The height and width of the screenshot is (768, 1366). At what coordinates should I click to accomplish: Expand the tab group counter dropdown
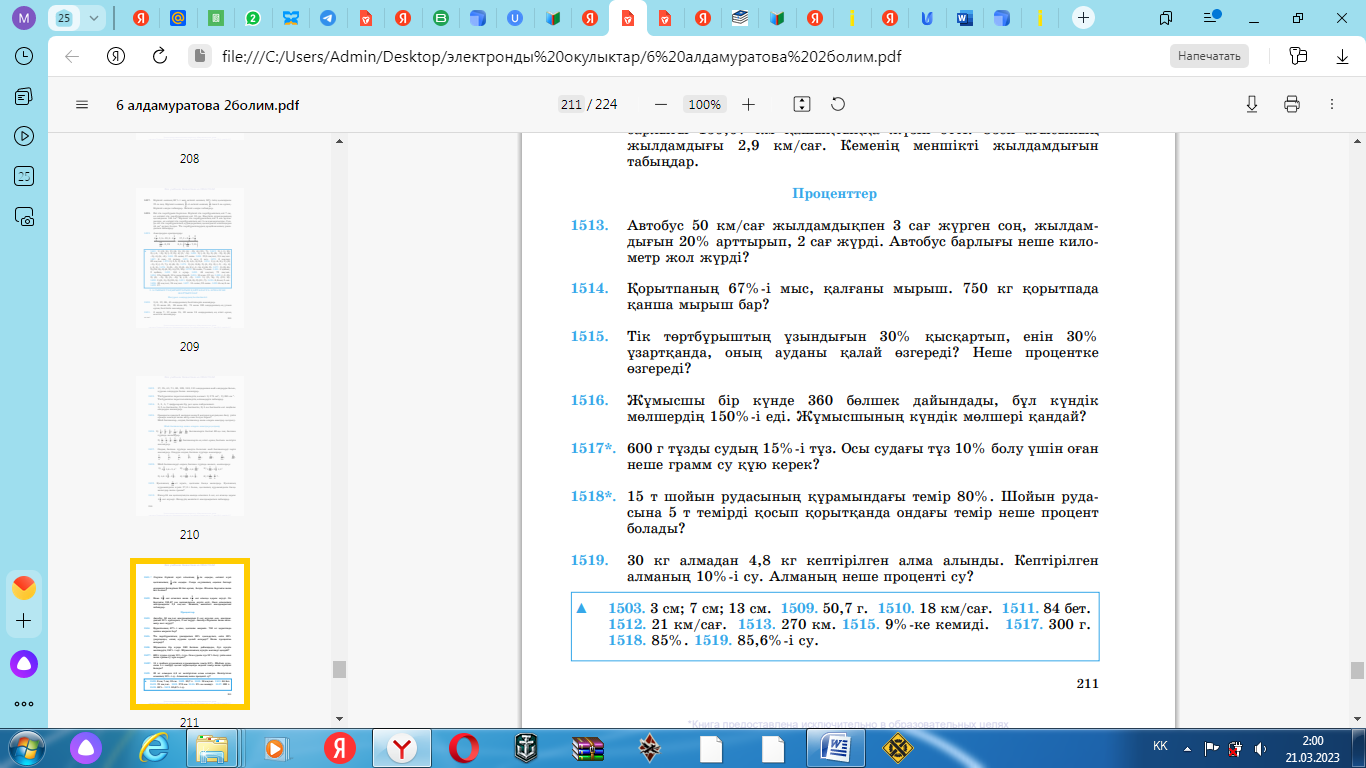coord(94,18)
